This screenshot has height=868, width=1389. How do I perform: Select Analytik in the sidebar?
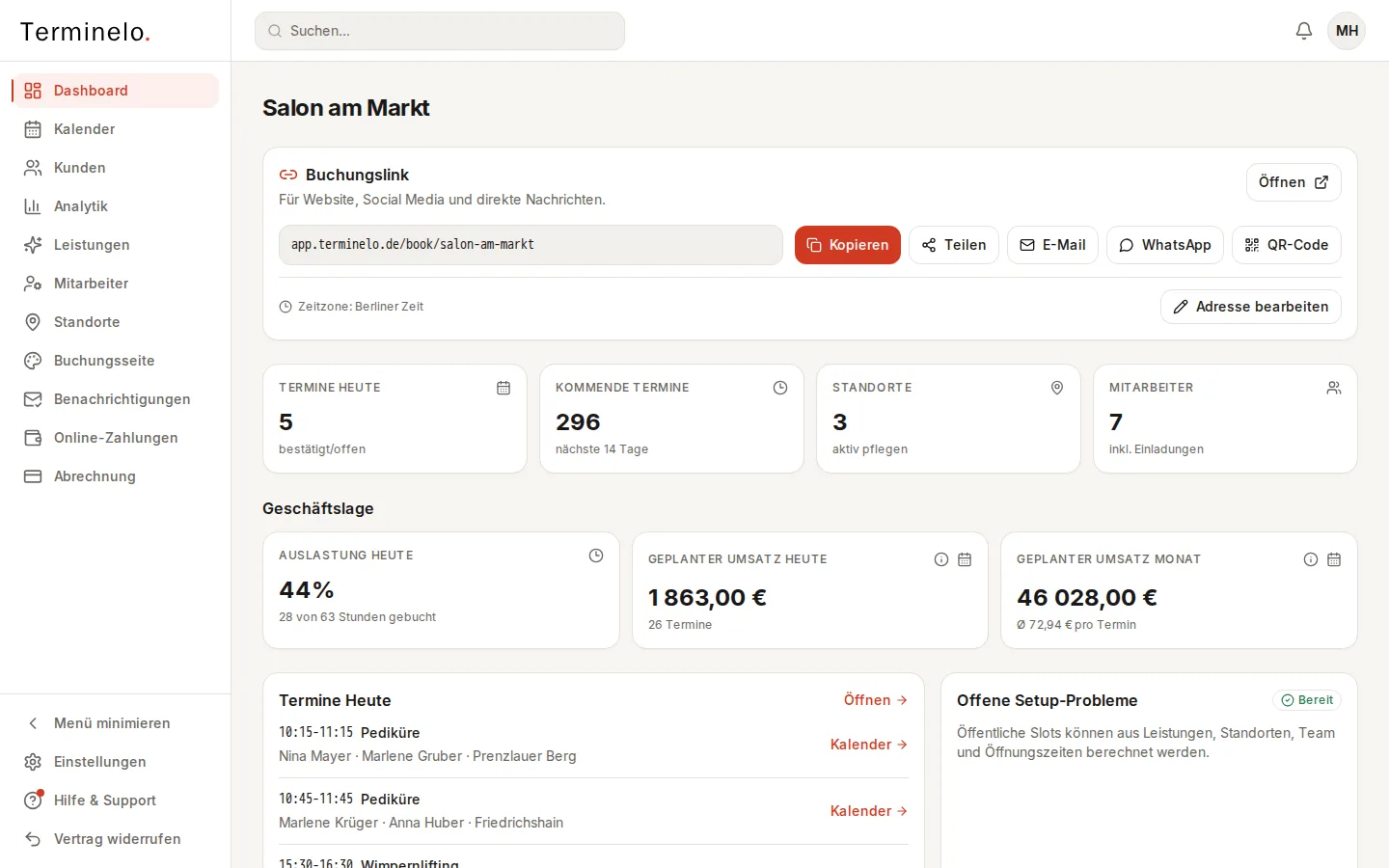click(x=116, y=206)
